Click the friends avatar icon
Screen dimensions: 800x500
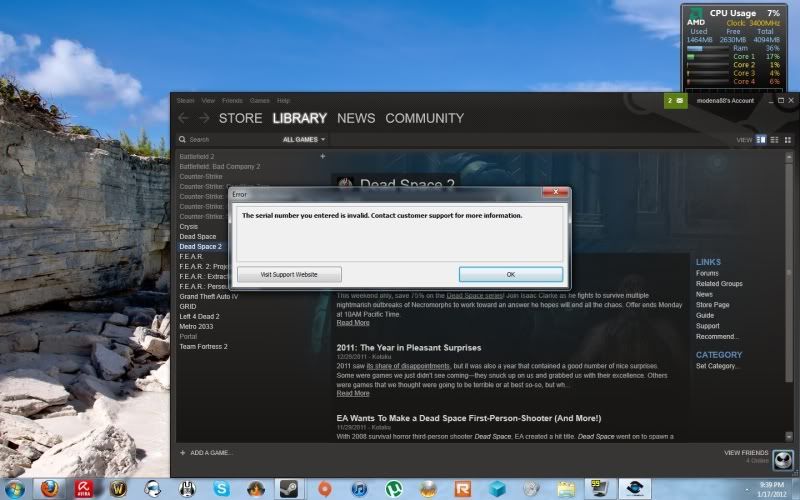click(x=783, y=460)
